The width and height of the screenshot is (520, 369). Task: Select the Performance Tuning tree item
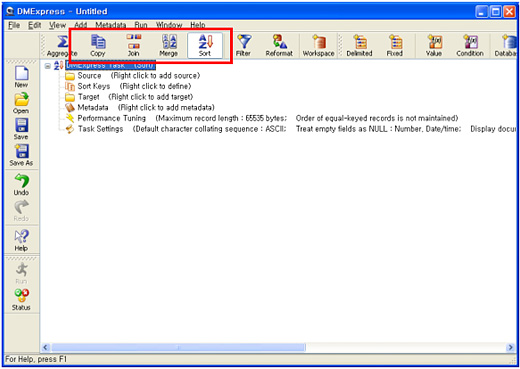112,118
